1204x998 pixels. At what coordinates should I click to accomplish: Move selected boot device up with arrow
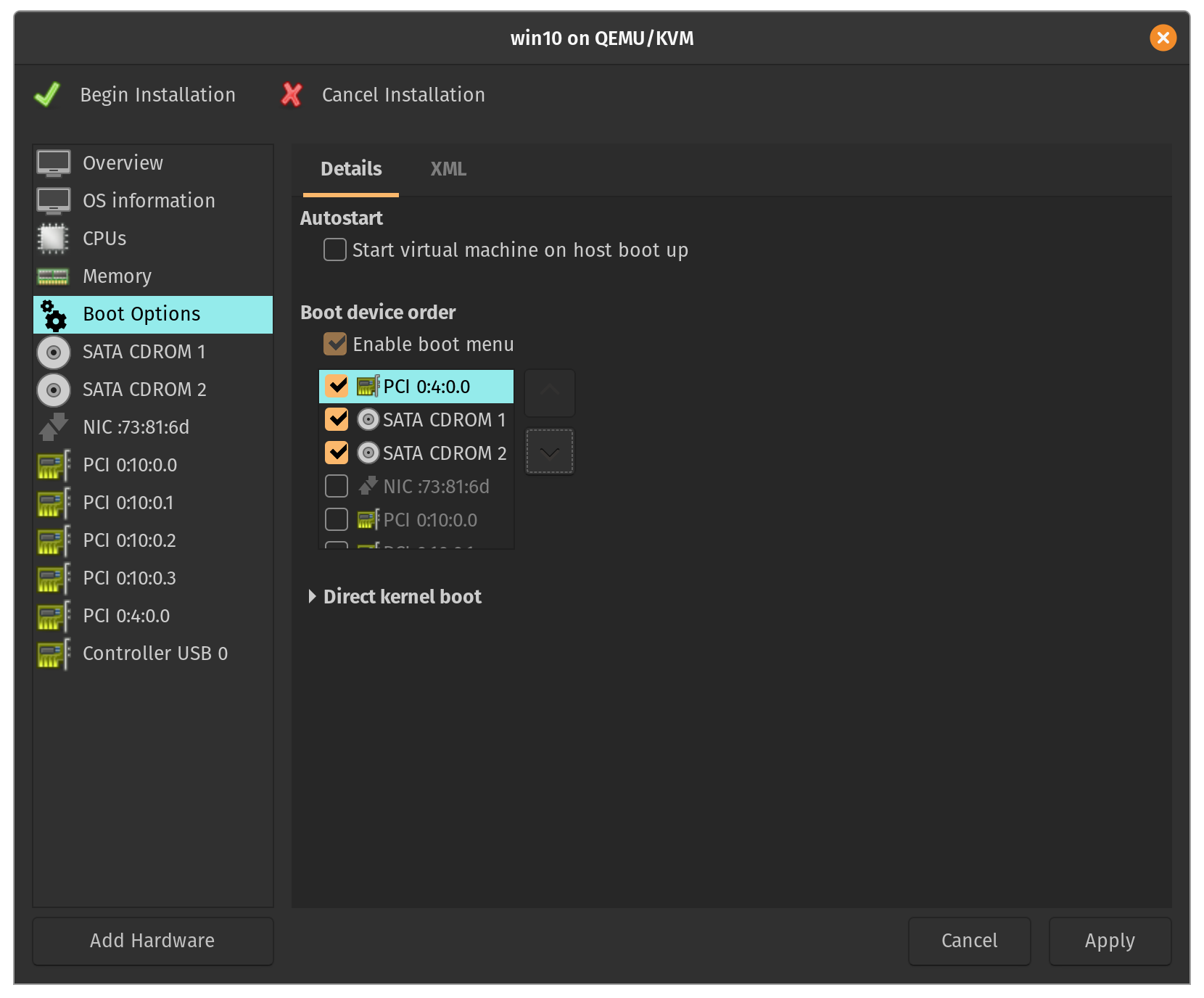point(550,392)
